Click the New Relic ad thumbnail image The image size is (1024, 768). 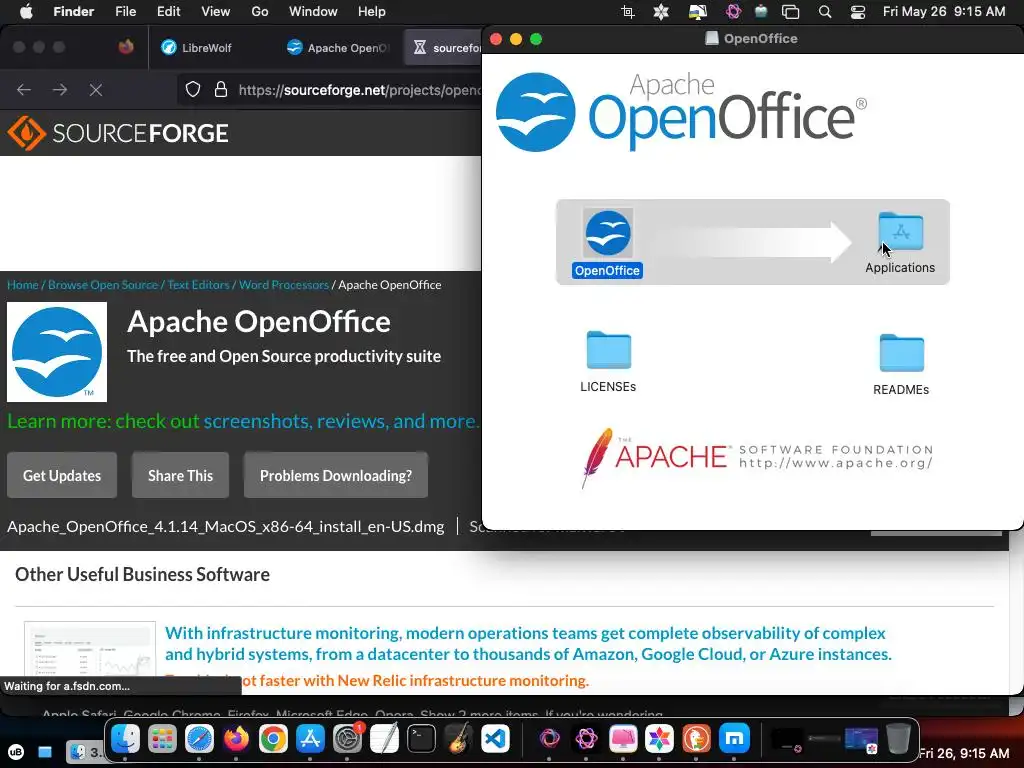[90, 650]
